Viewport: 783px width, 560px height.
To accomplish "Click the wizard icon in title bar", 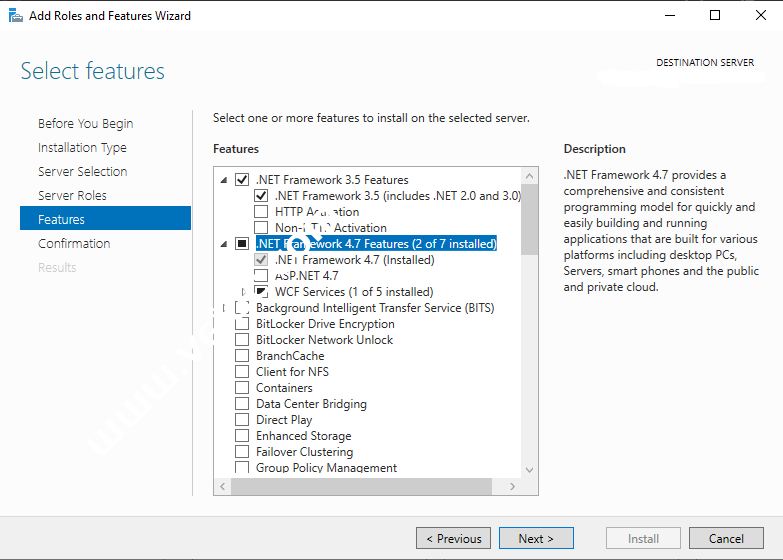I will coord(15,15).
